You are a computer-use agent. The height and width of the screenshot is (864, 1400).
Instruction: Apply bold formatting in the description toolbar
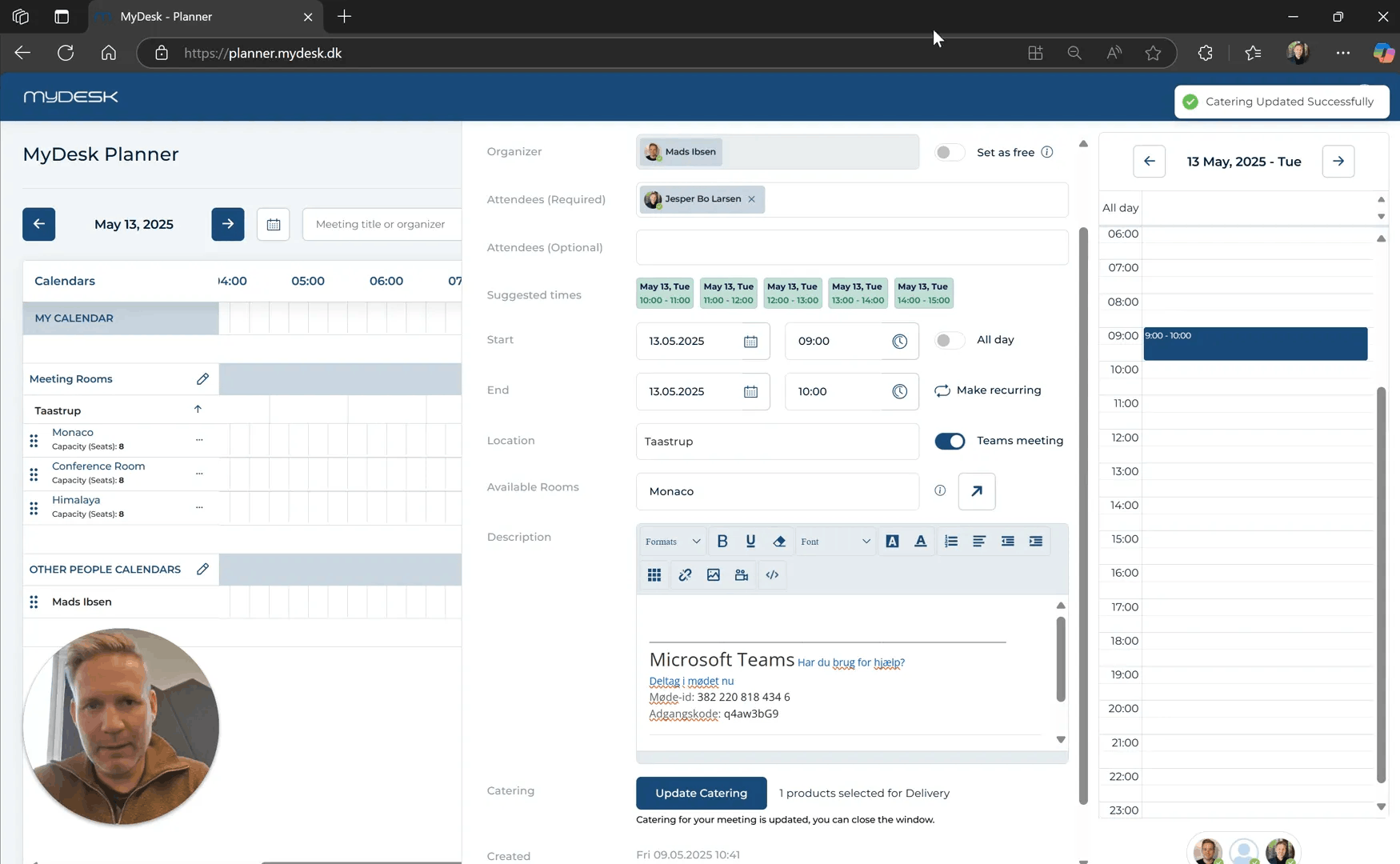point(722,542)
